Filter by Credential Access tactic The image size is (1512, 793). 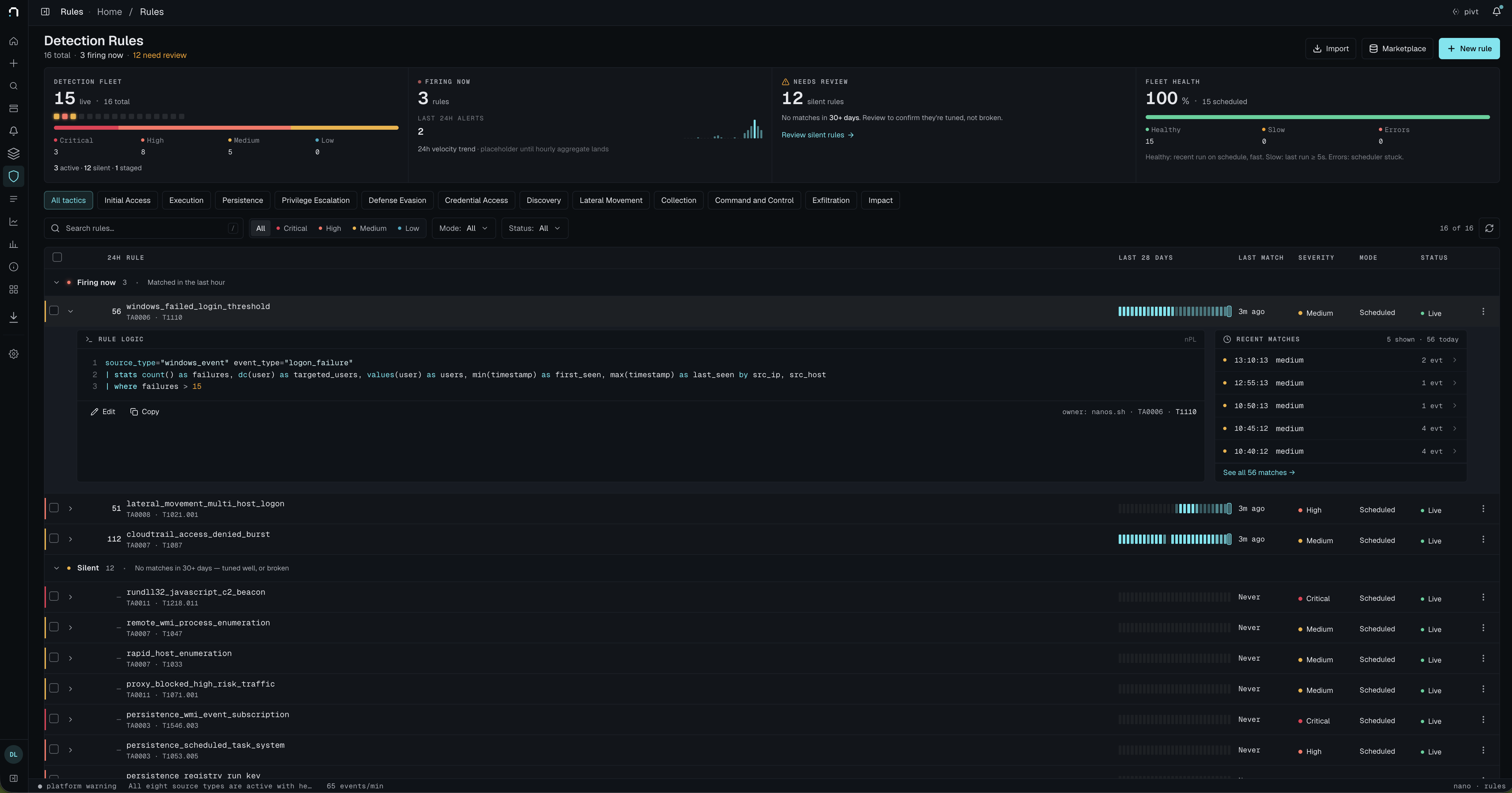pos(476,200)
